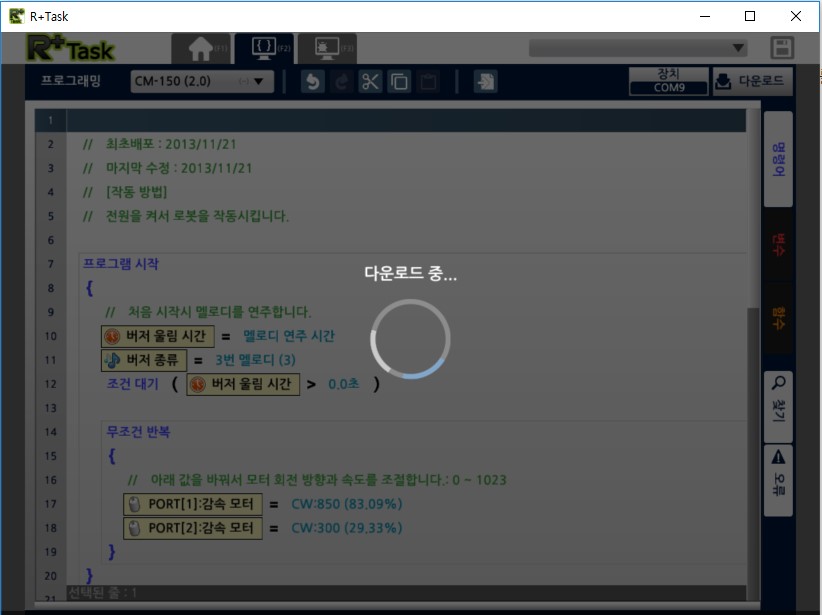Click the document export icon in toolbar
Image resolution: width=822 pixels, height=615 pixels.
point(485,82)
